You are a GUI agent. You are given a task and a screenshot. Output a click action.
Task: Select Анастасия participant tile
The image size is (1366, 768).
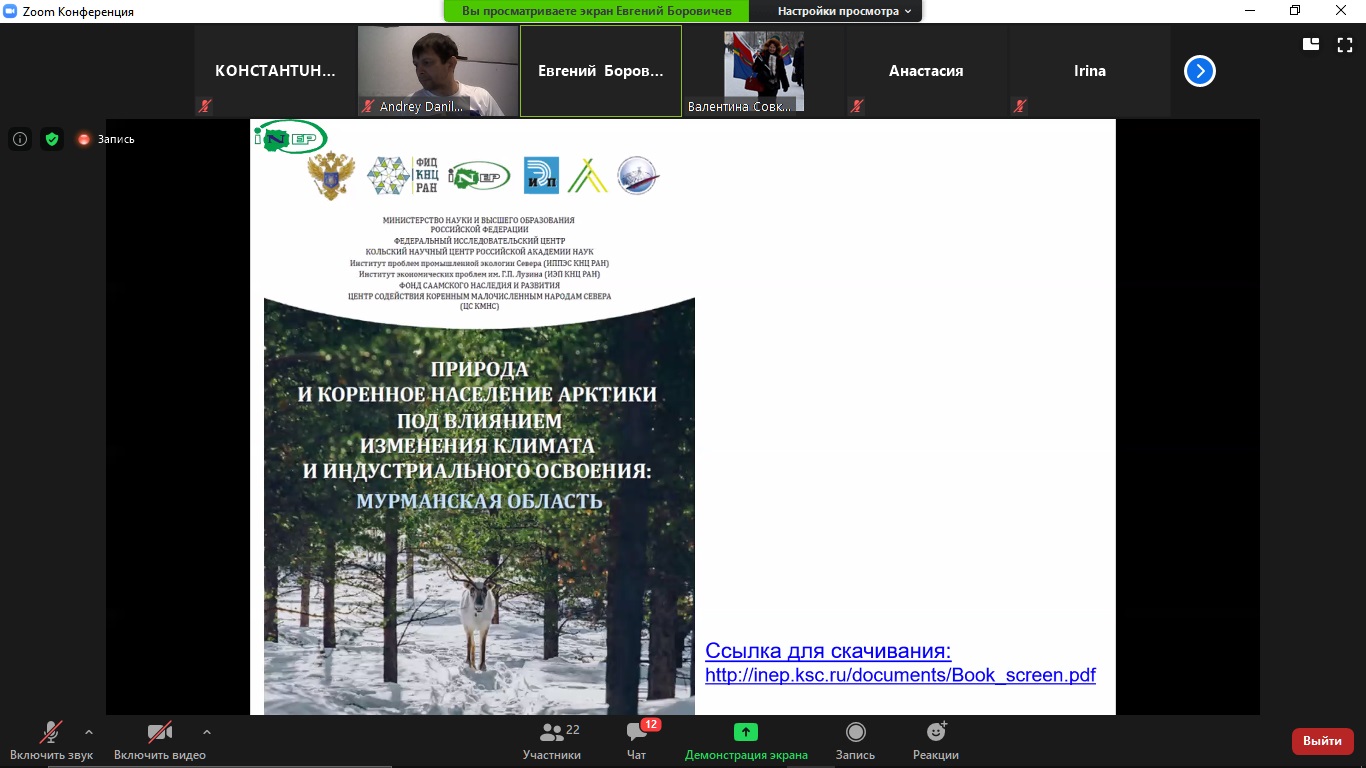926,71
